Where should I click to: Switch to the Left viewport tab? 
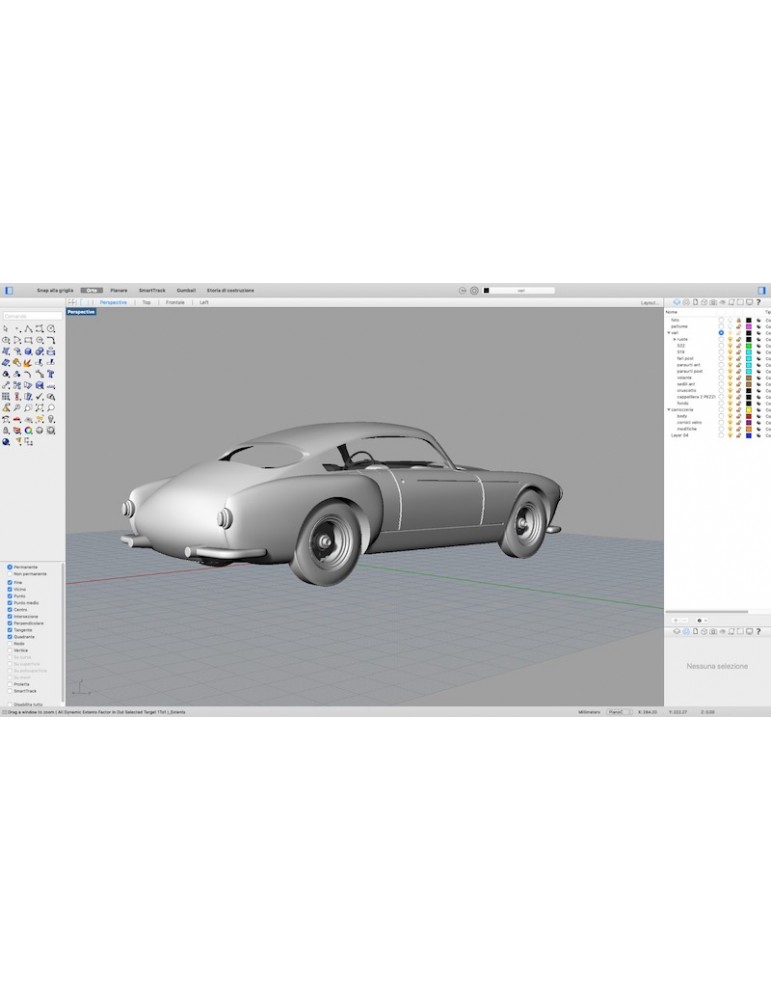[x=204, y=302]
